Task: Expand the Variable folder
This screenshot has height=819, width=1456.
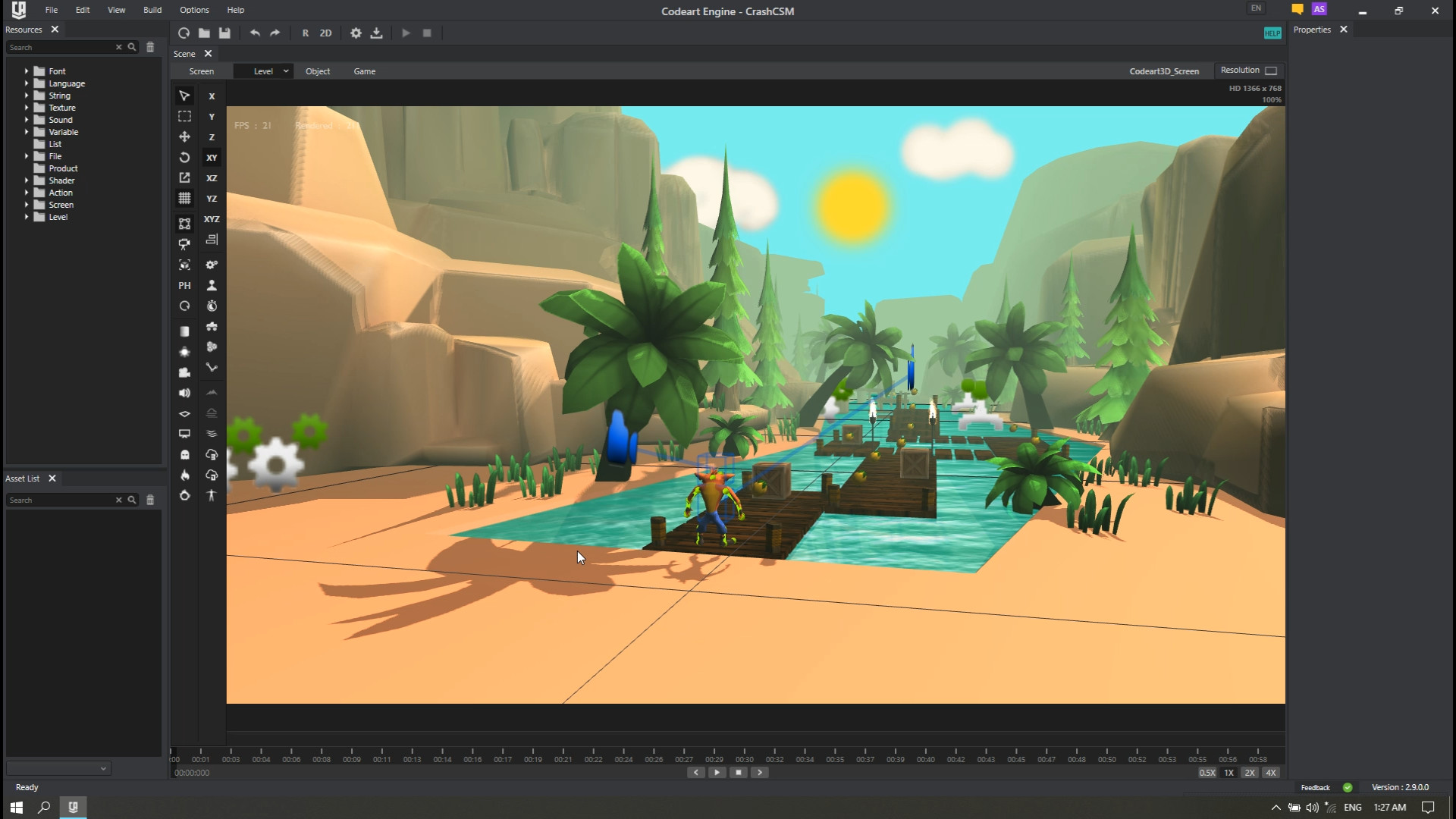Action: point(27,132)
